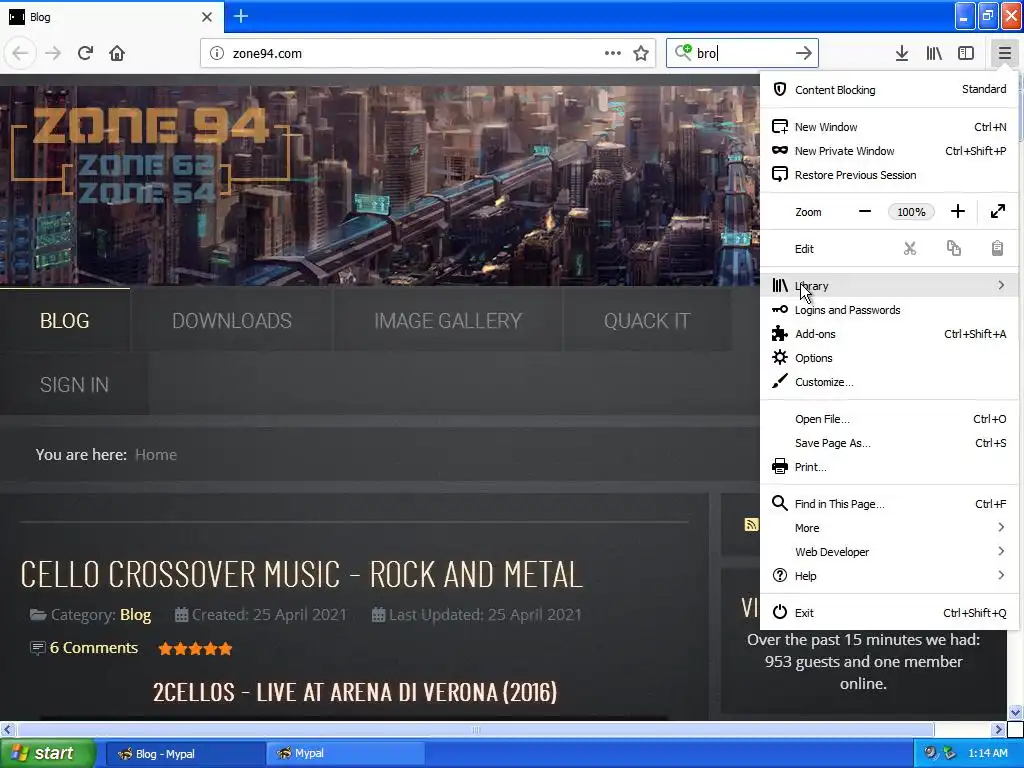The height and width of the screenshot is (768, 1024).
Task: Open page actions three-dot menu
Action: coord(613,54)
